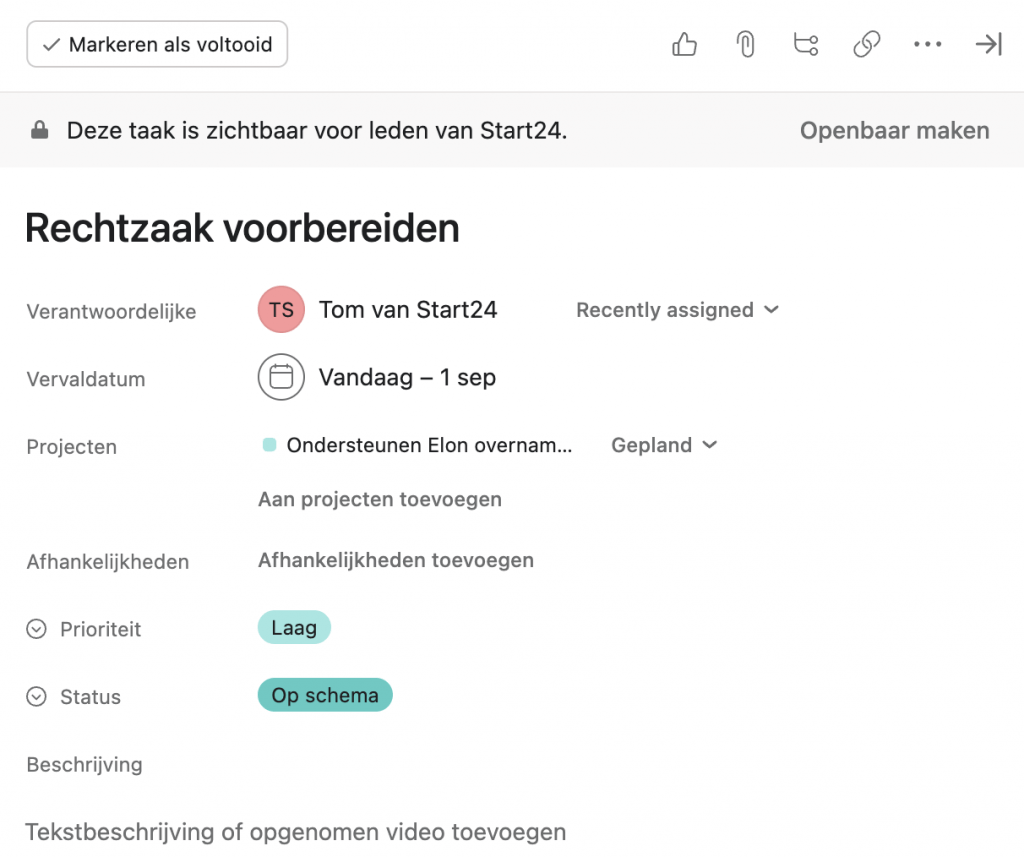The height and width of the screenshot is (857, 1024).
Task: Click the description text field placeholder
Action: [x=296, y=832]
